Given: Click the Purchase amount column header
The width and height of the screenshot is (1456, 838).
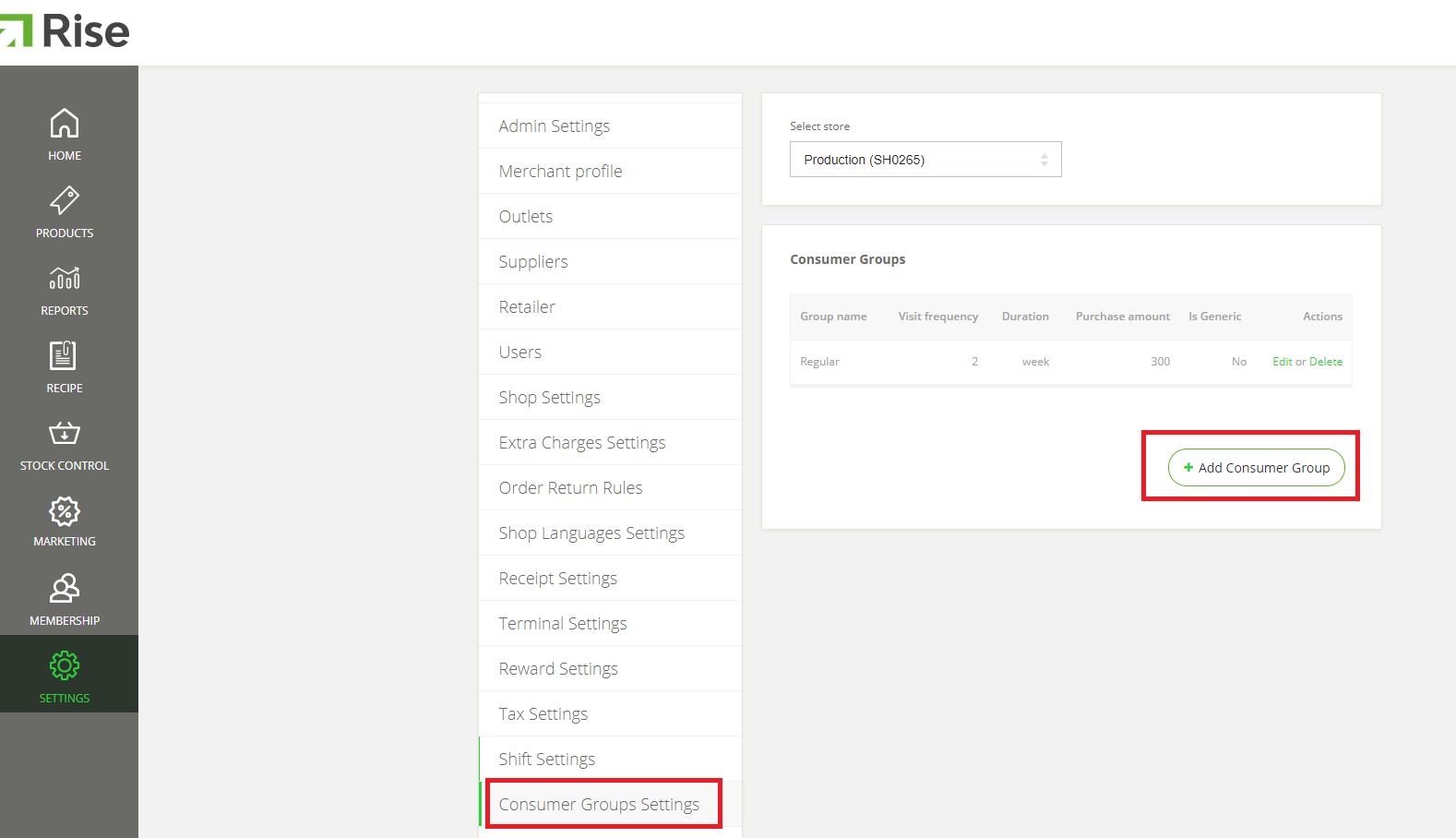Looking at the screenshot, I should coord(1123,317).
